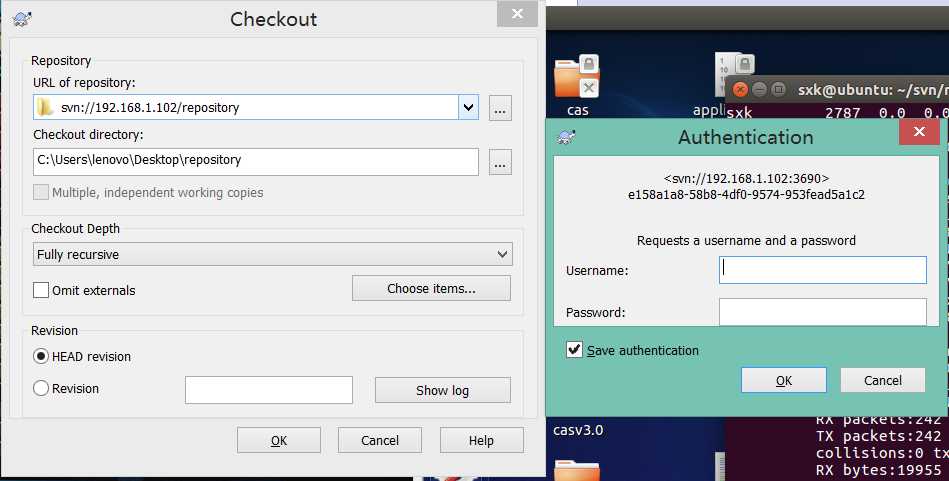The height and width of the screenshot is (481, 949).
Task: Select HEAD revision radio button
Action: tap(41, 356)
